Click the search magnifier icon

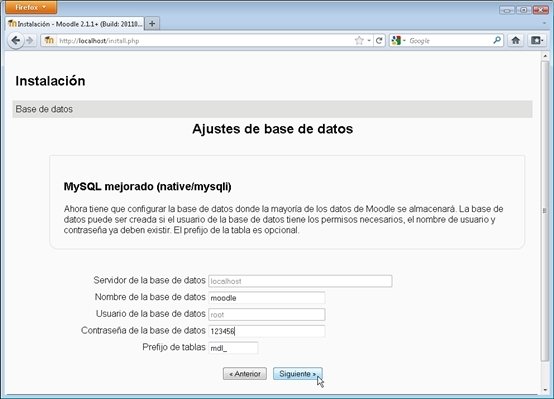[x=497, y=40]
